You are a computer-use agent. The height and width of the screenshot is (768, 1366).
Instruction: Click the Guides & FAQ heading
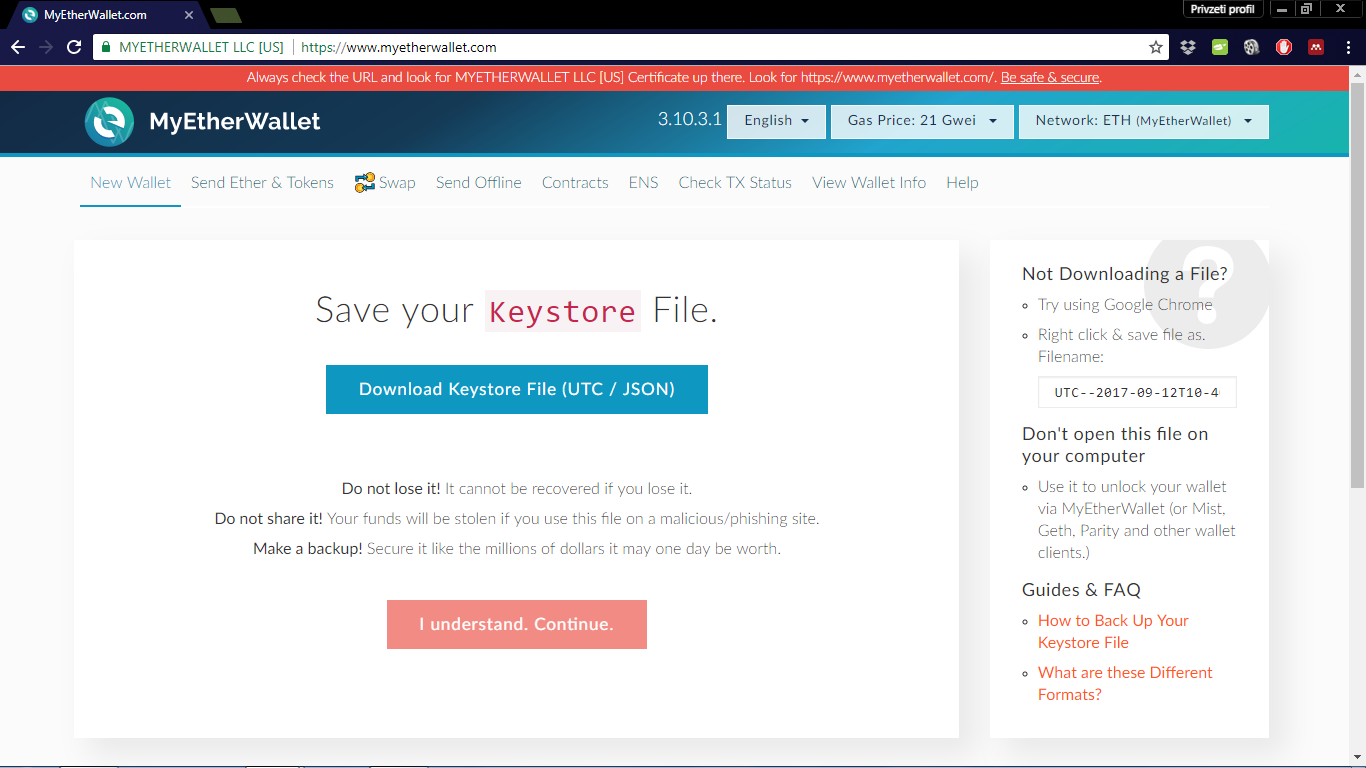1081,590
